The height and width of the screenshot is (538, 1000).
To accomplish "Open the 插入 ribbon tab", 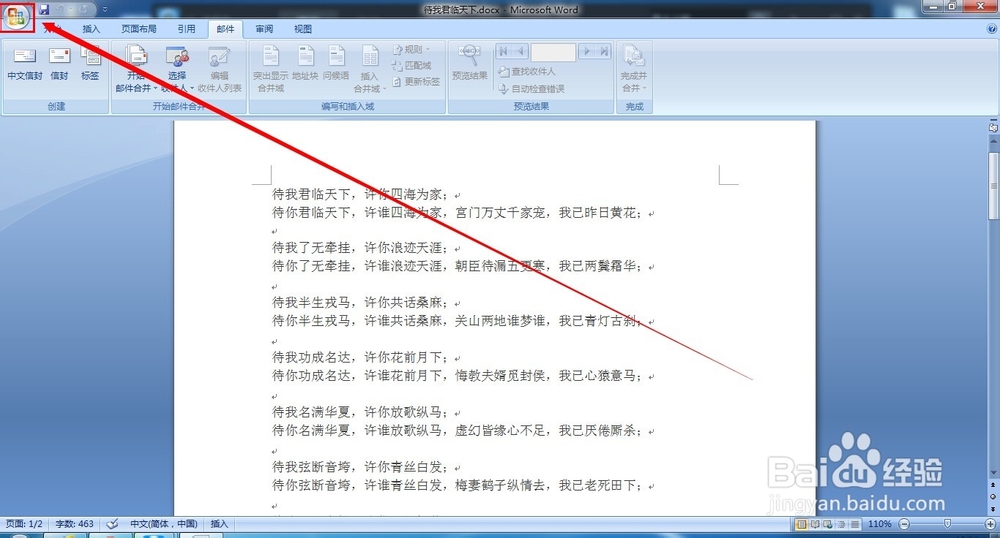I will click(91, 29).
